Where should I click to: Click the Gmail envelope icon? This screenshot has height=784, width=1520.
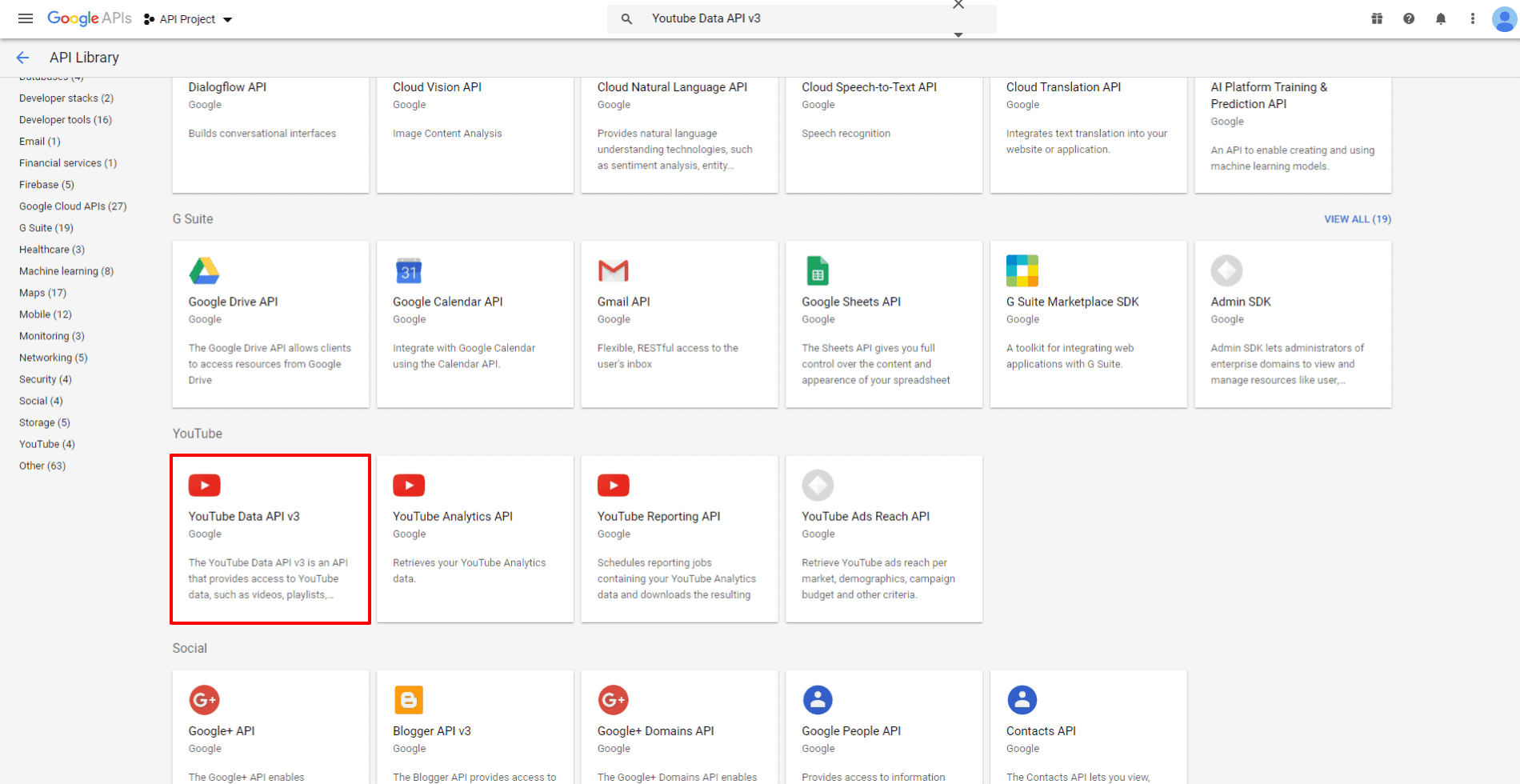pyautogui.click(x=614, y=271)
